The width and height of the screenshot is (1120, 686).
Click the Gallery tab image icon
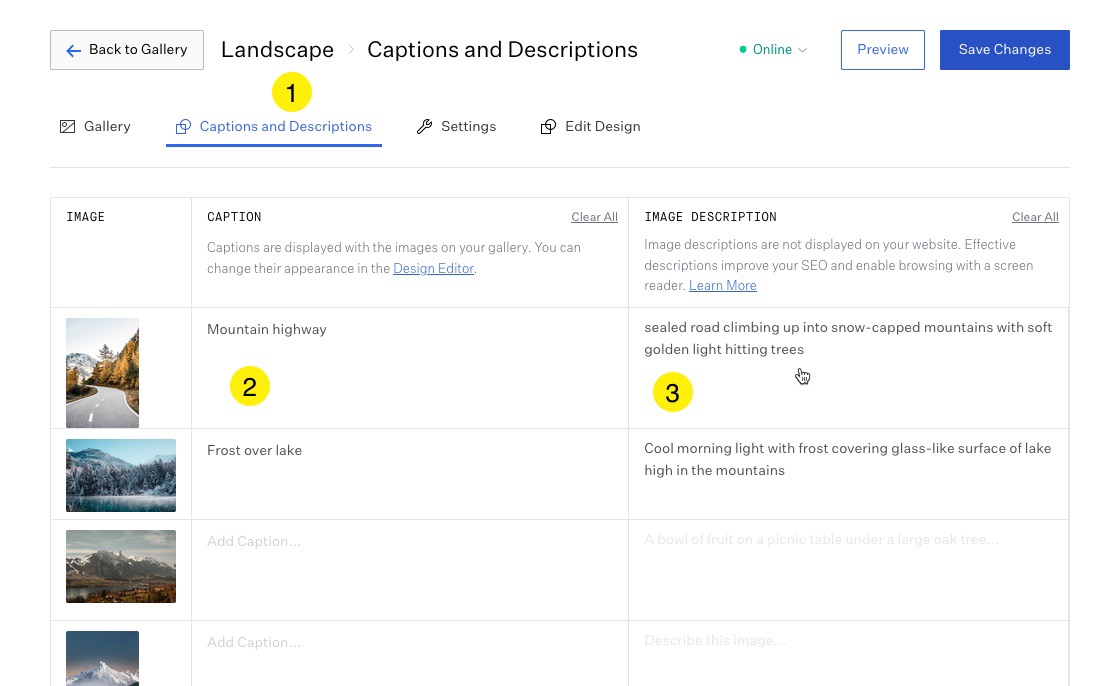(68, 127)
